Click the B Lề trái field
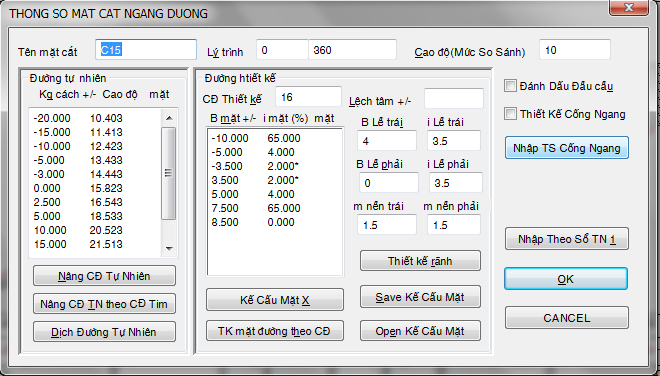The width and height of the screenshot is (660, 376). tap(387, 141)
